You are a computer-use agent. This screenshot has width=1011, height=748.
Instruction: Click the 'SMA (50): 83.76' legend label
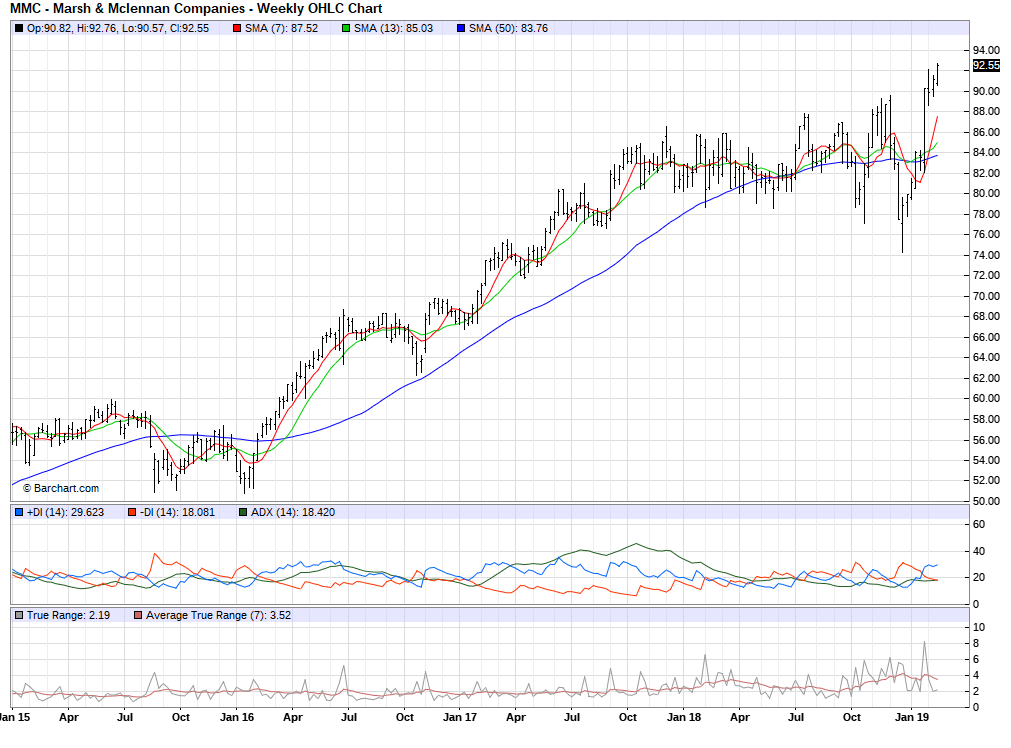[509, 28]
